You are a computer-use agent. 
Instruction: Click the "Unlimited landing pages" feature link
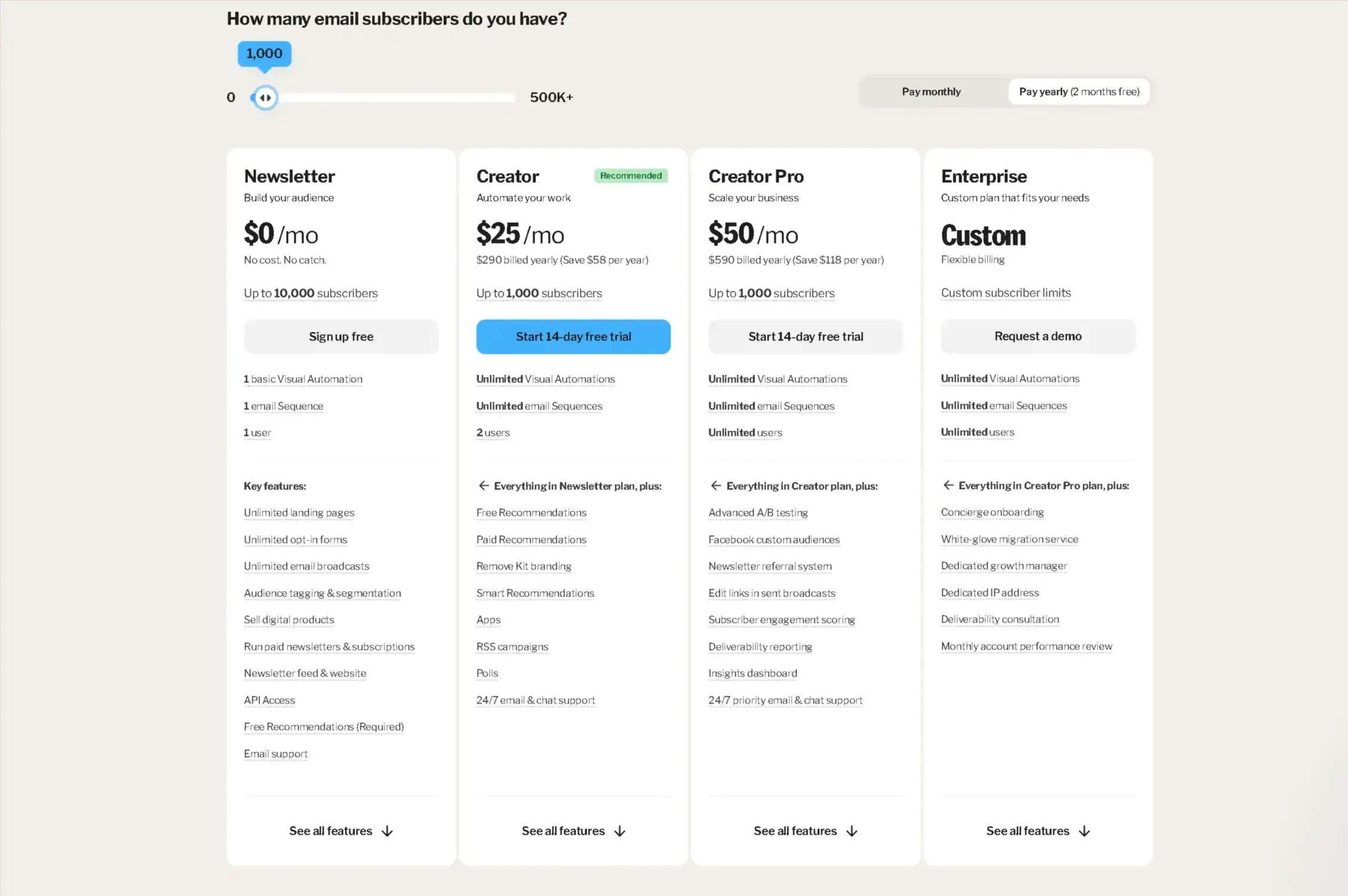[299, 513]
